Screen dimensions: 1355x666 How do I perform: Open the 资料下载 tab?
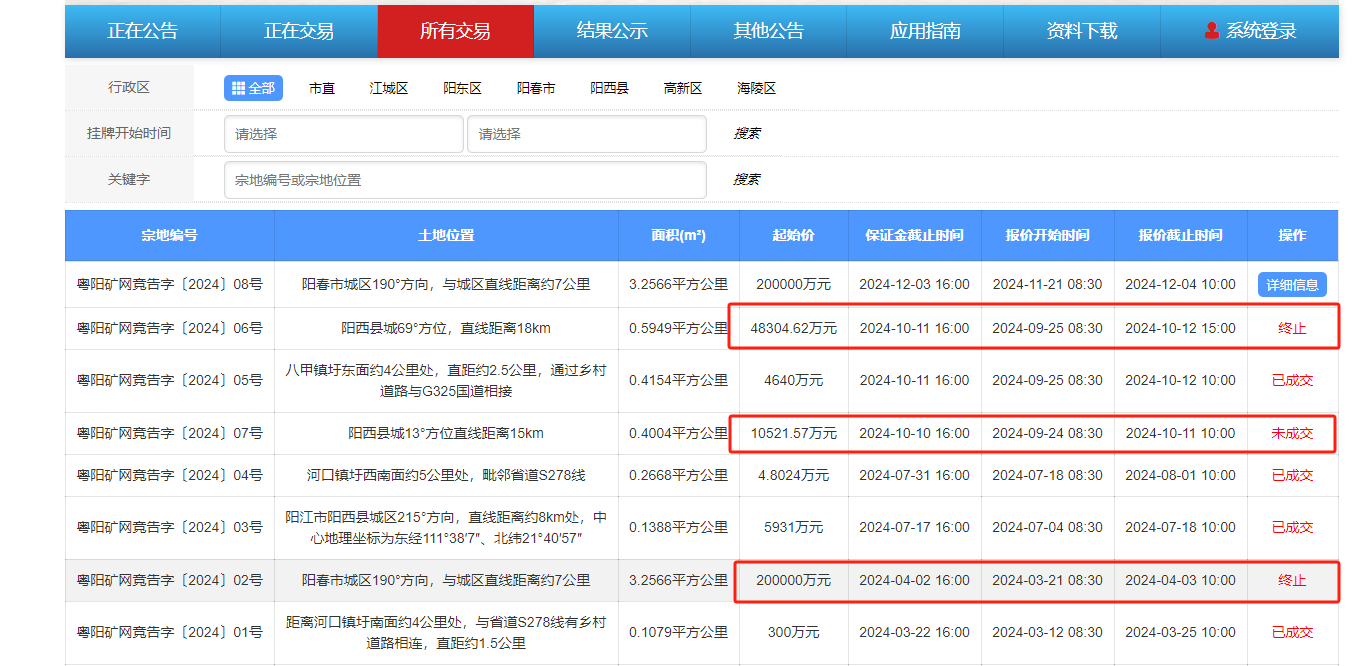1081,31
